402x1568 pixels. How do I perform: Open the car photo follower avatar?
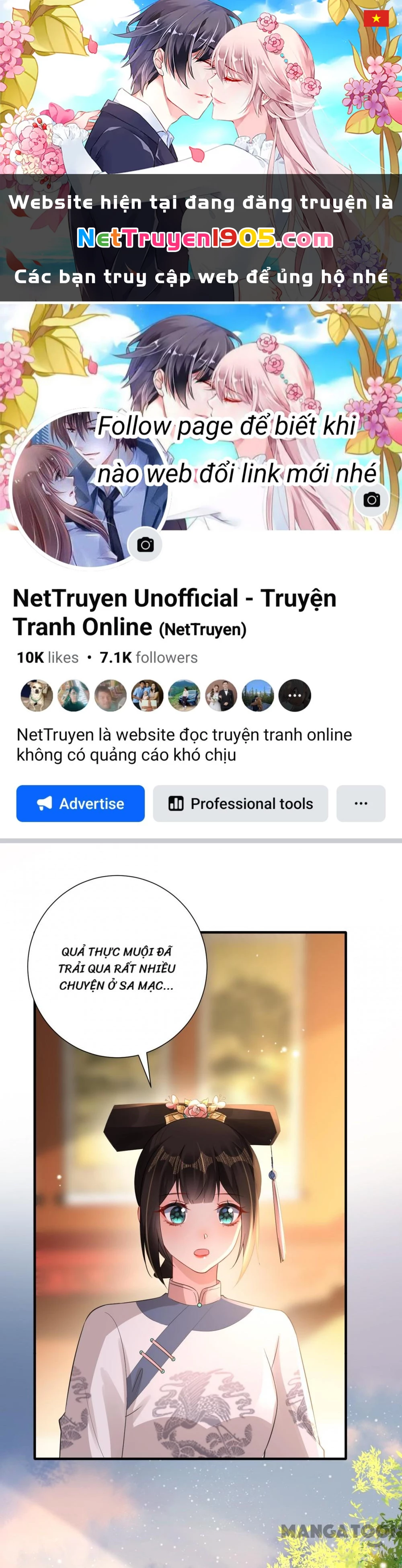coord(184,695)
